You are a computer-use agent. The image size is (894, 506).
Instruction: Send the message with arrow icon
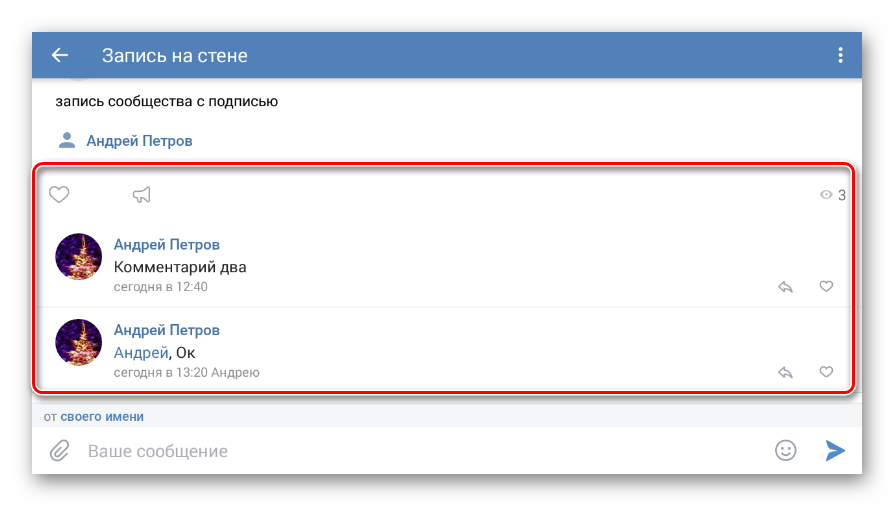(x=835, y=451)
